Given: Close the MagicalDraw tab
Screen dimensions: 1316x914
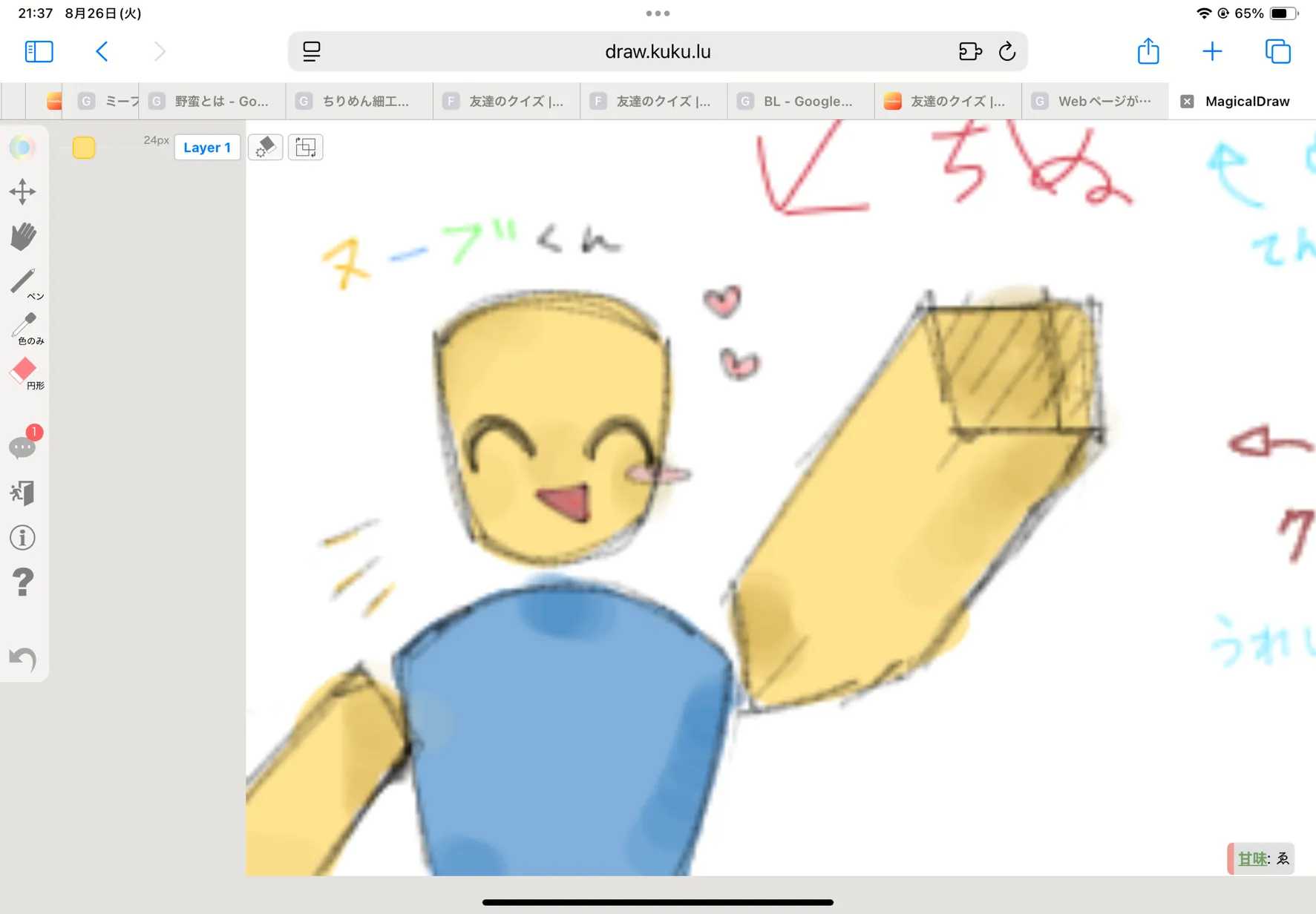Looking at the screenshot, I should pyautogui.click(x=1187, y=102).
